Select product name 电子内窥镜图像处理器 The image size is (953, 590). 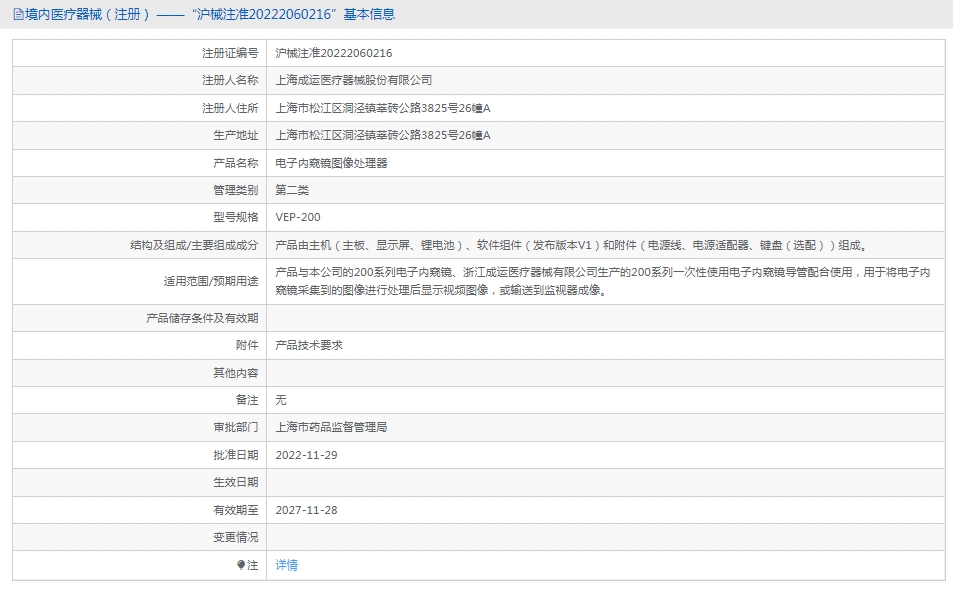click(x=331, y=163)
